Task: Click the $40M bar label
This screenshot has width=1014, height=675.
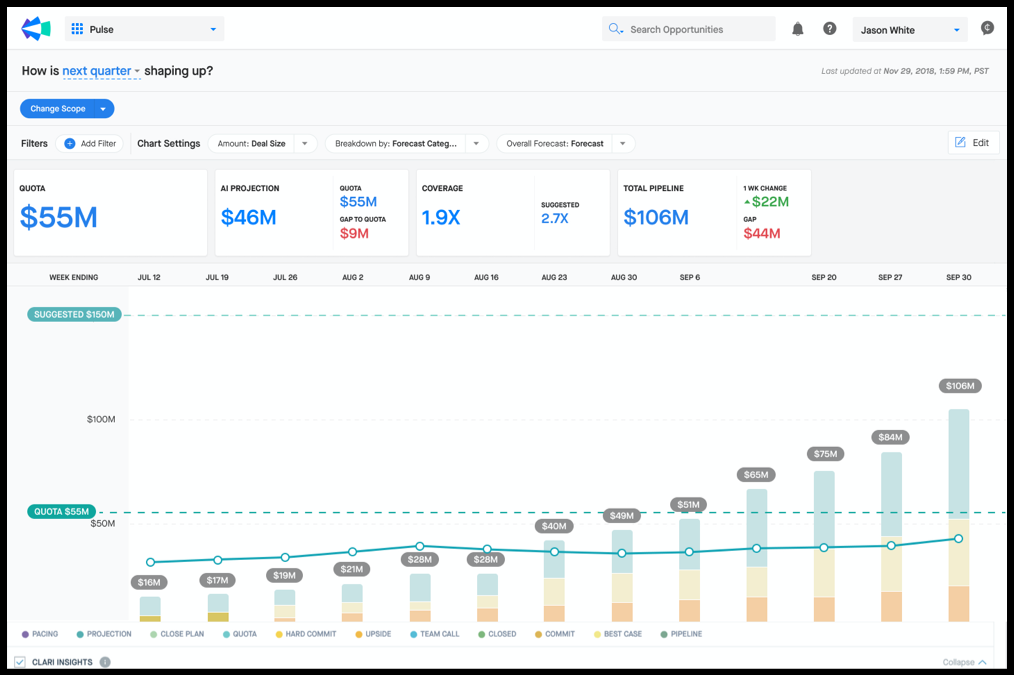Action: pyautogui.click(x=554, y=526)
